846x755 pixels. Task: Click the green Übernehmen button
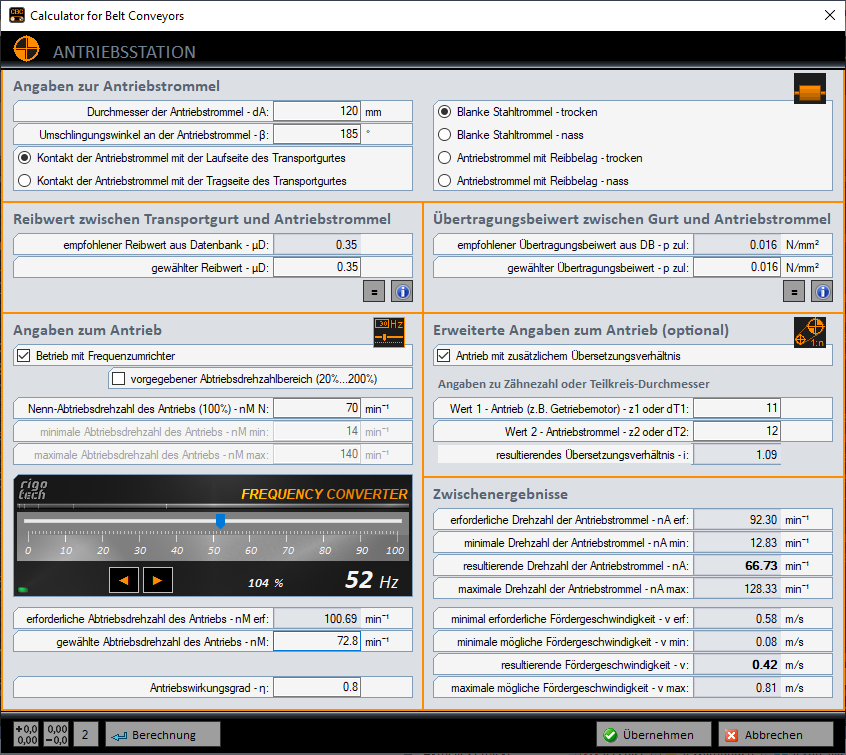click(653, 734)
